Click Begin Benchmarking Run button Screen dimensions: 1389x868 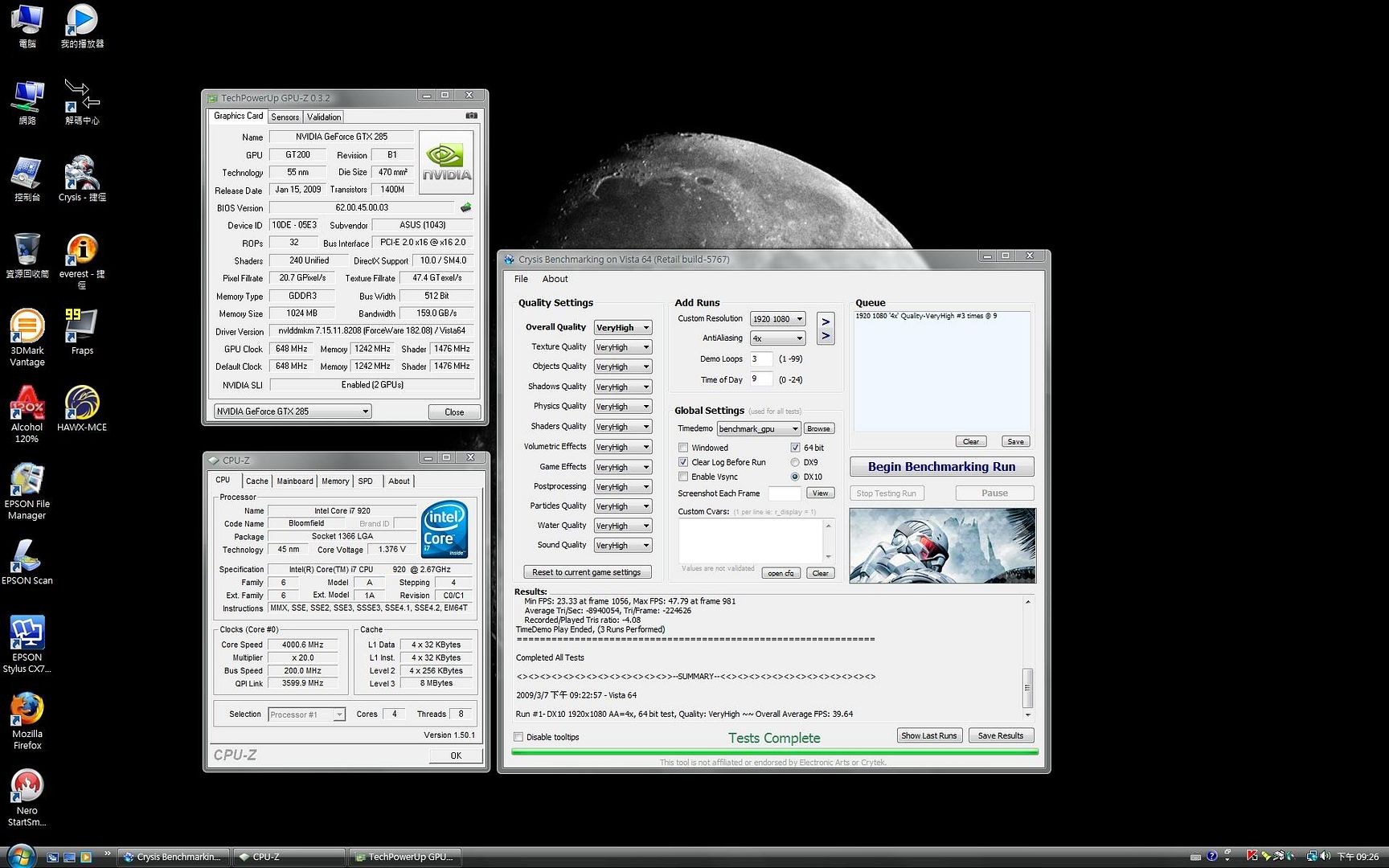click(941, 467)
